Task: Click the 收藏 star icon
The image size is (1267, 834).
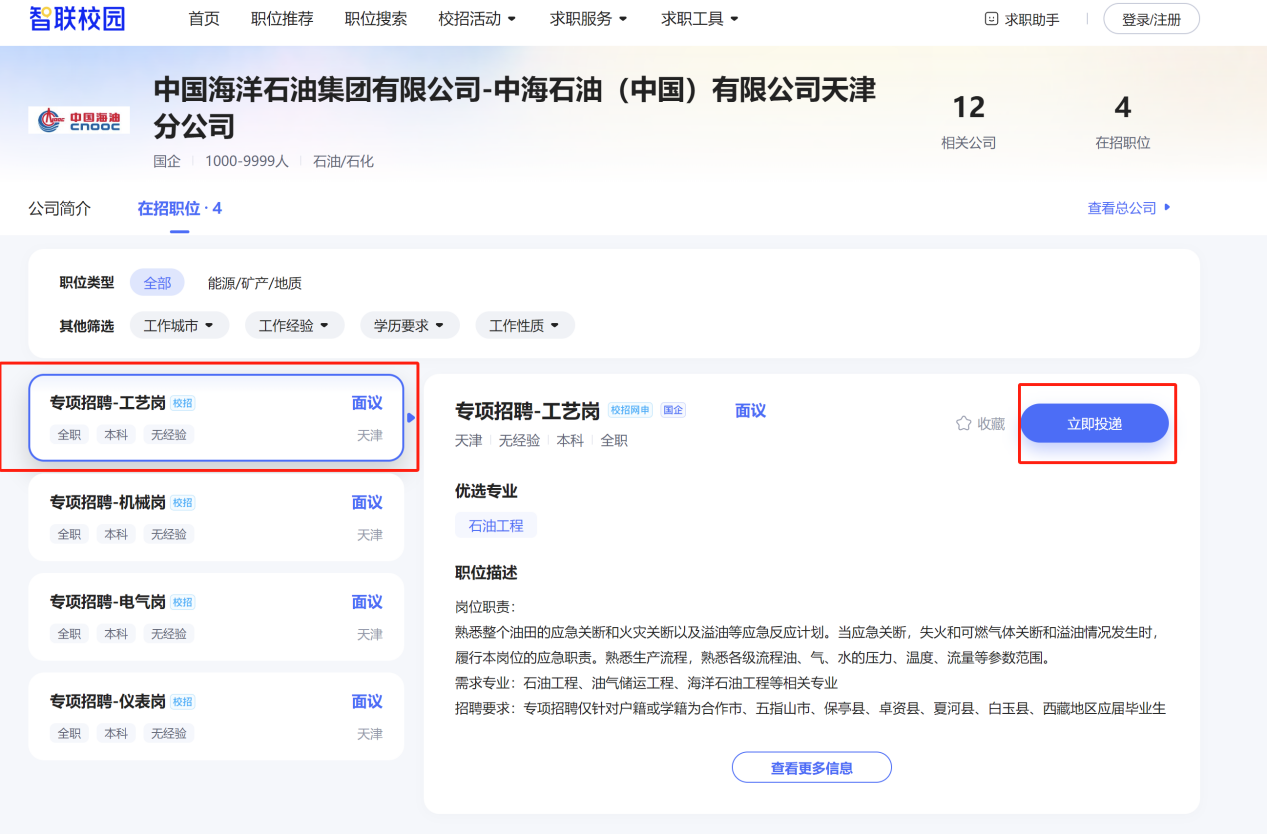Action: pos(964,423)
